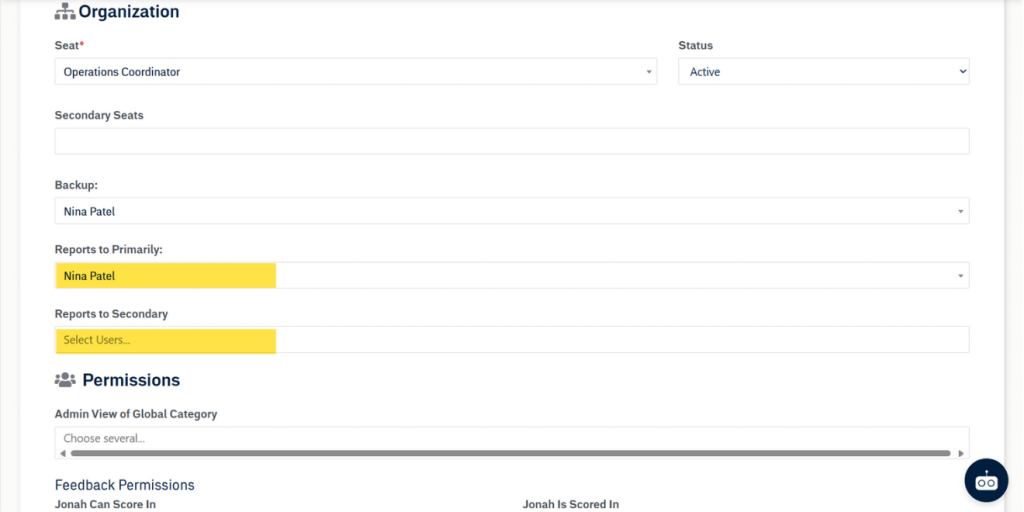Click the horizontal scrollbar right arrow
Image resolution: width=1024 pixels, height=512 pixels.
pos(962,453)
